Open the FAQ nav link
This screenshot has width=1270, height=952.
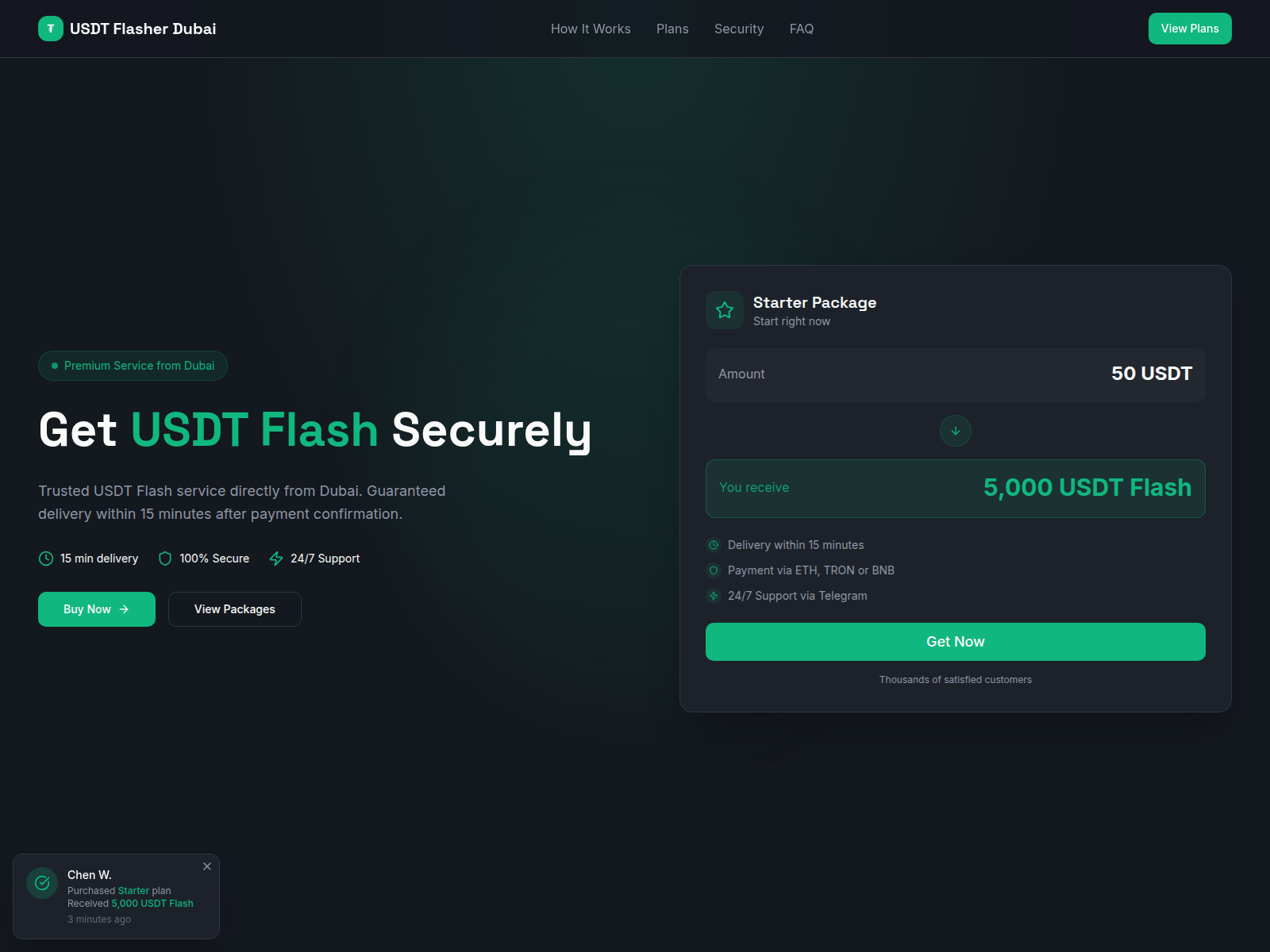[802, 29]
